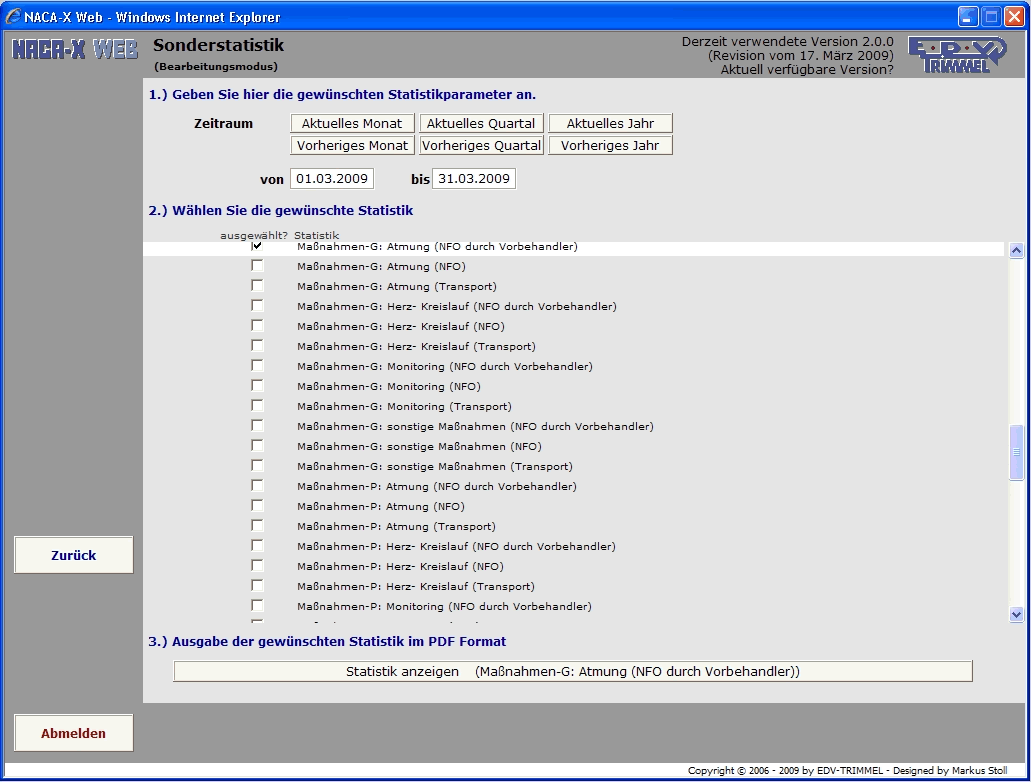1031x782 pixels.
Task: Click the 'Sonderstatistik' page heading
Action: 218,45
